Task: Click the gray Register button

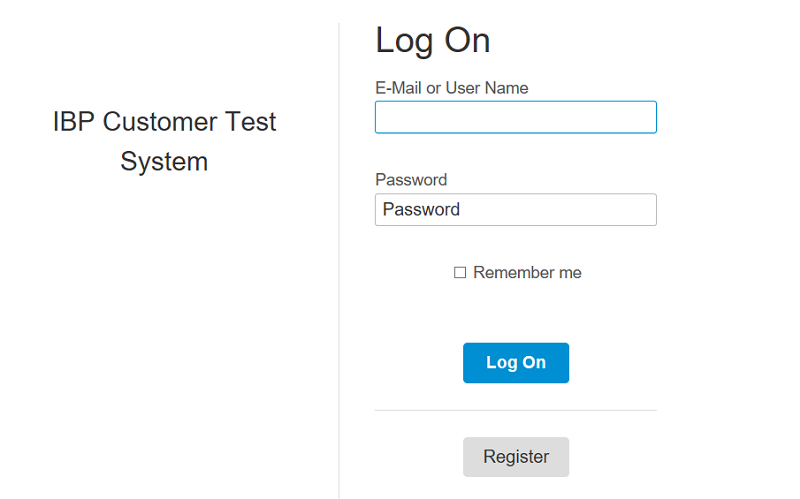Action: (516, 457)
